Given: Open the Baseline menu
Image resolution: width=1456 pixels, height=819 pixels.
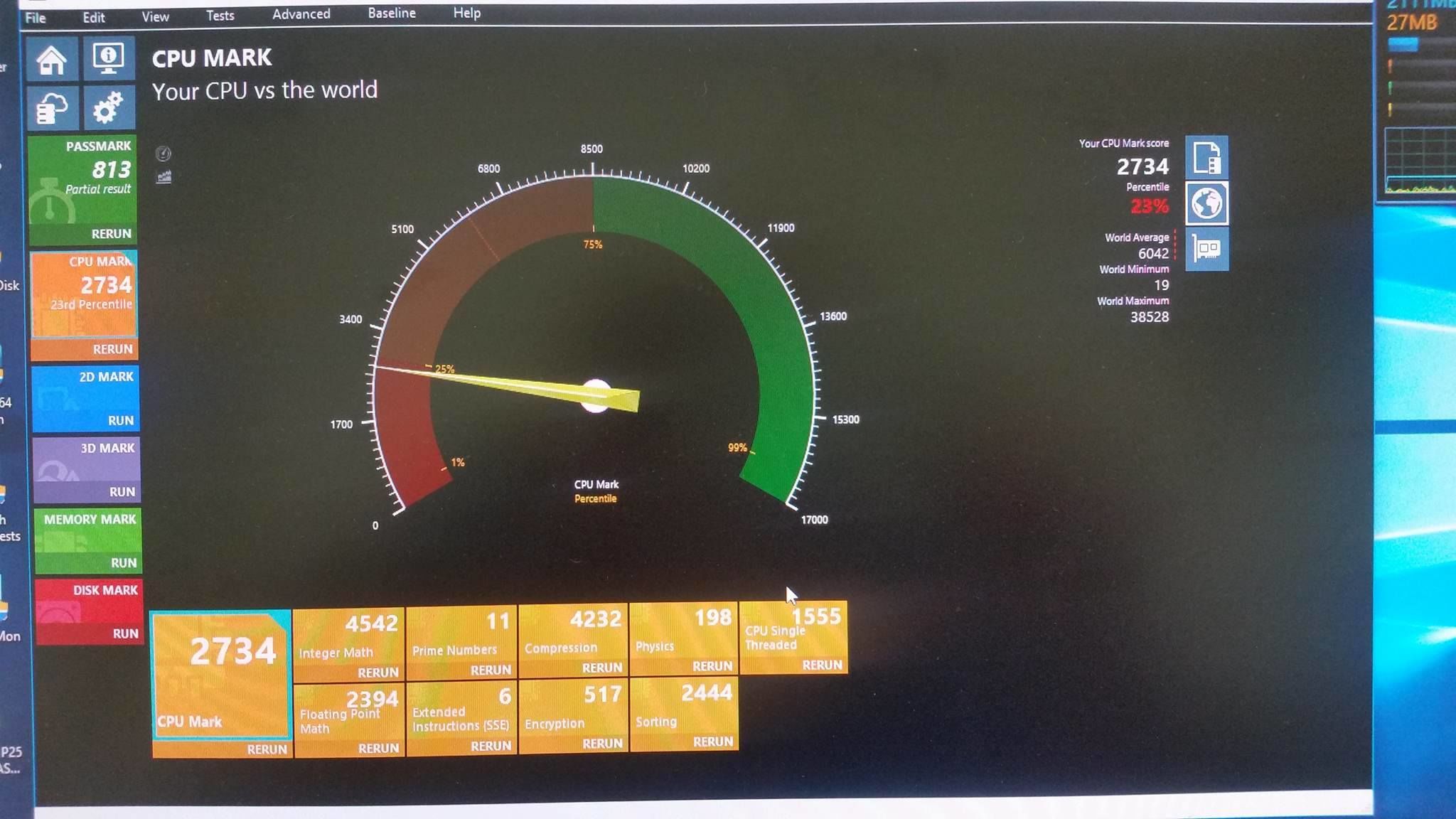Looking at the screenshot, I should tap(392, 13).
